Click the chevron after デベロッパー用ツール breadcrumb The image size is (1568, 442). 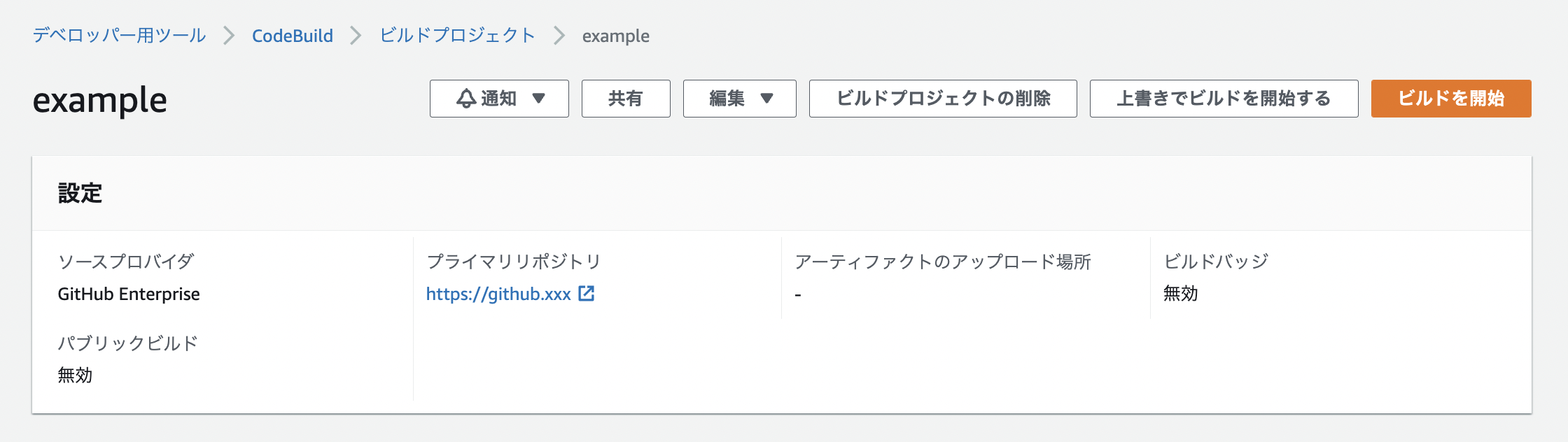pyautogui.click(x=229, y=36)
